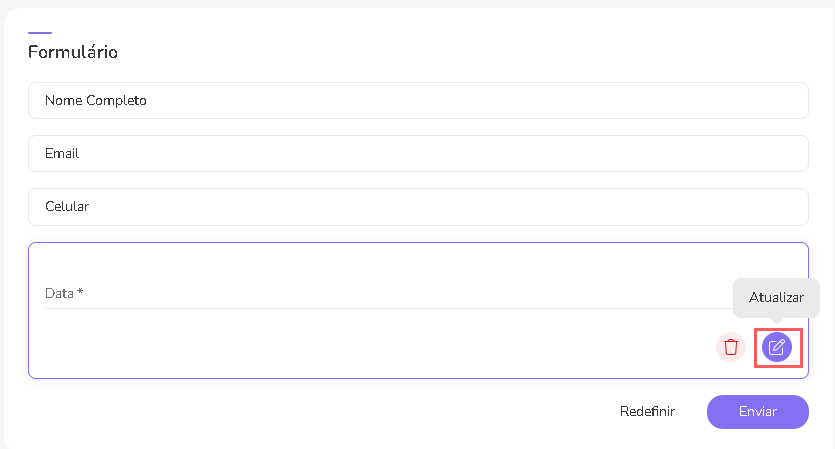Click the Formulário heading text
The height and width of the screenshot is (449, 835).
click(73, 52)
